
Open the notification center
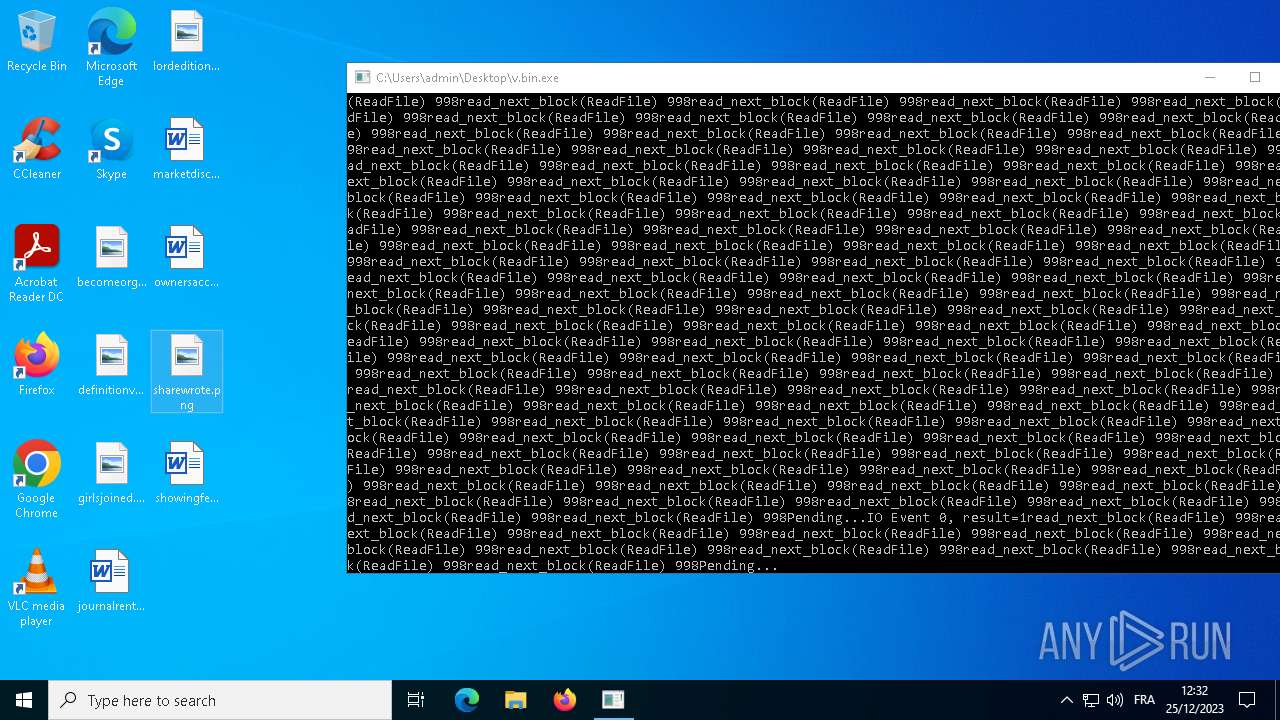[1247, 700]
